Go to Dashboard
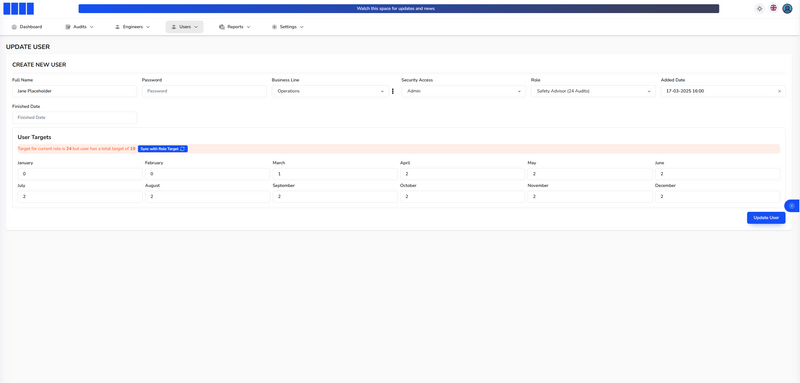The width and height of the screenshot is (800, 383). click(27, 27)
